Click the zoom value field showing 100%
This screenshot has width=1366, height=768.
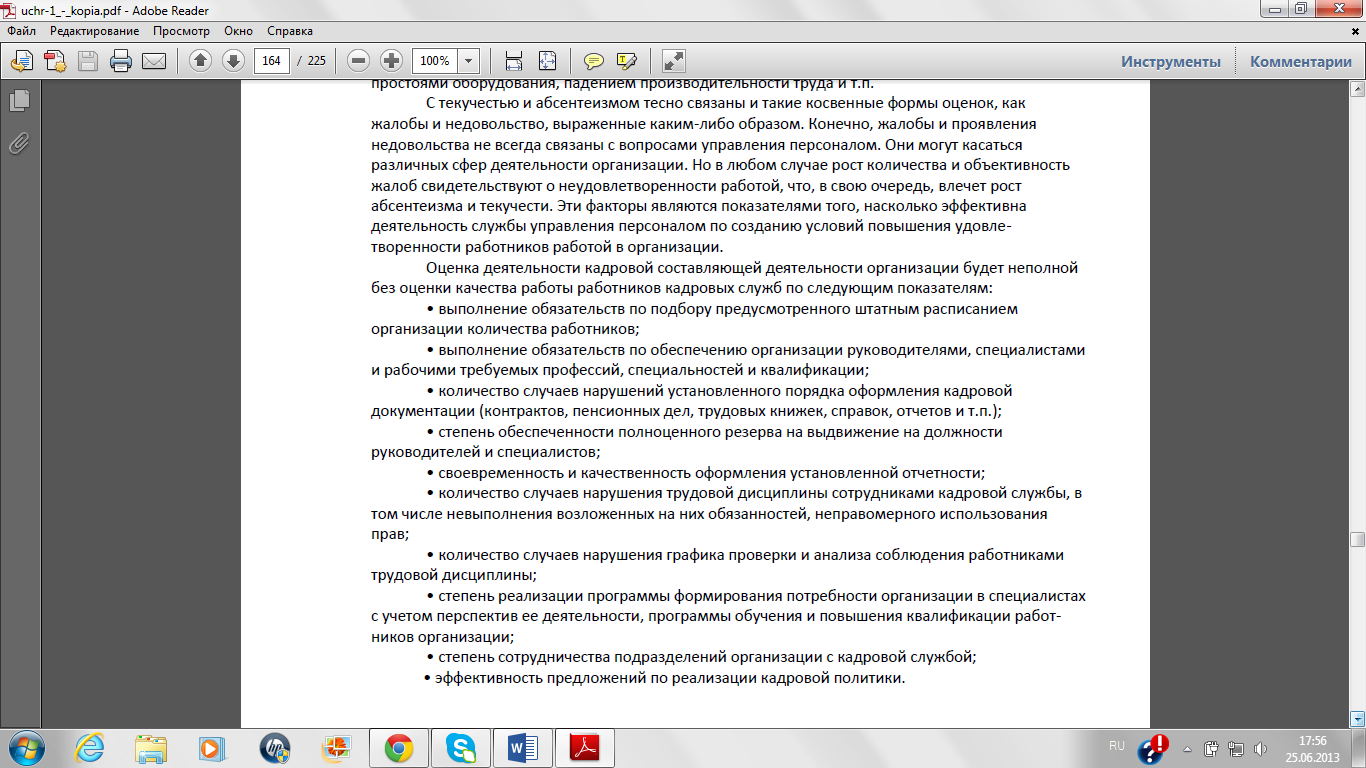coord(433,61)
